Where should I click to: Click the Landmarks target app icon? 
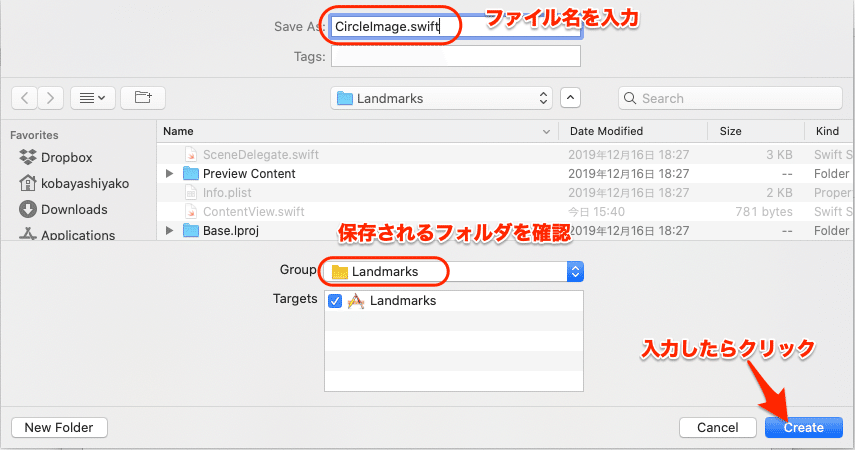coord(356,301)
